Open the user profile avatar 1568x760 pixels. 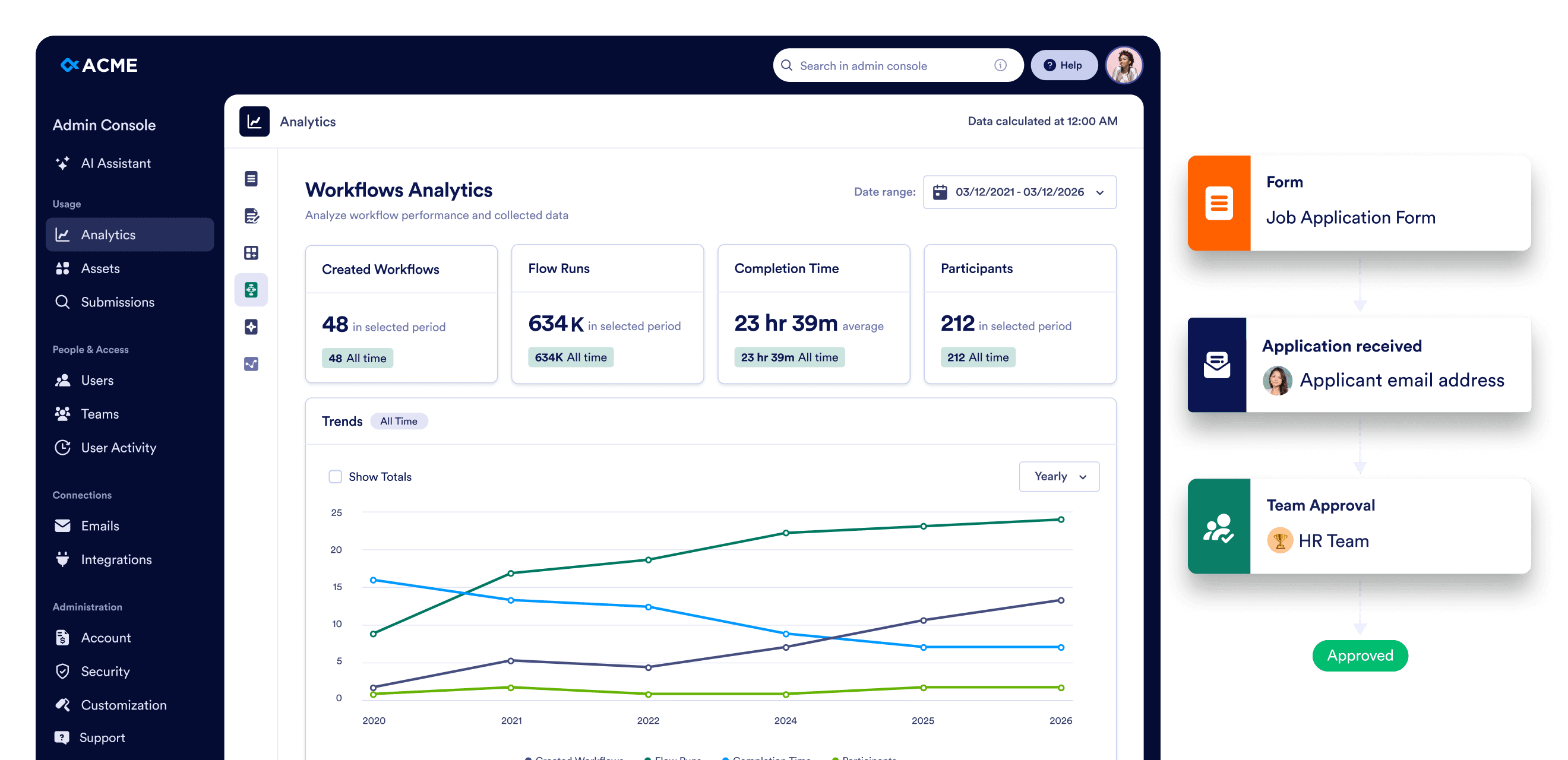click(x=1123, y=65)
